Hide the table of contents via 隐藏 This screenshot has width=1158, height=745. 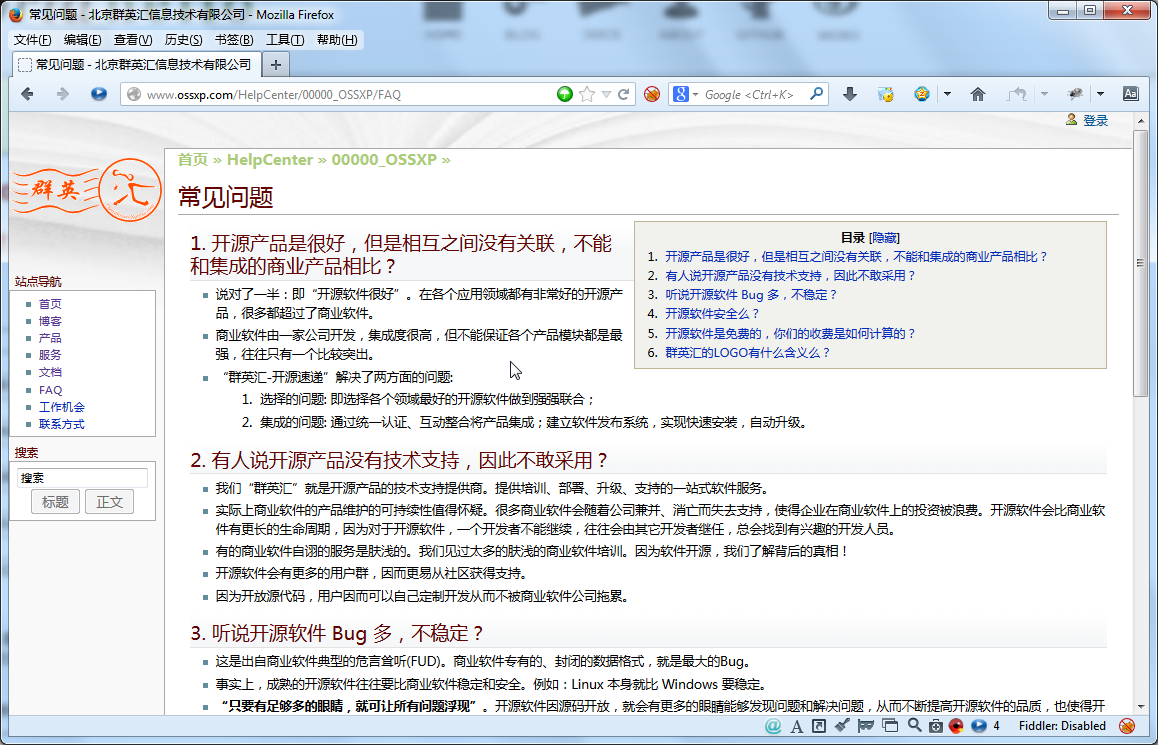pyautogui.click(x=884, y=238)
